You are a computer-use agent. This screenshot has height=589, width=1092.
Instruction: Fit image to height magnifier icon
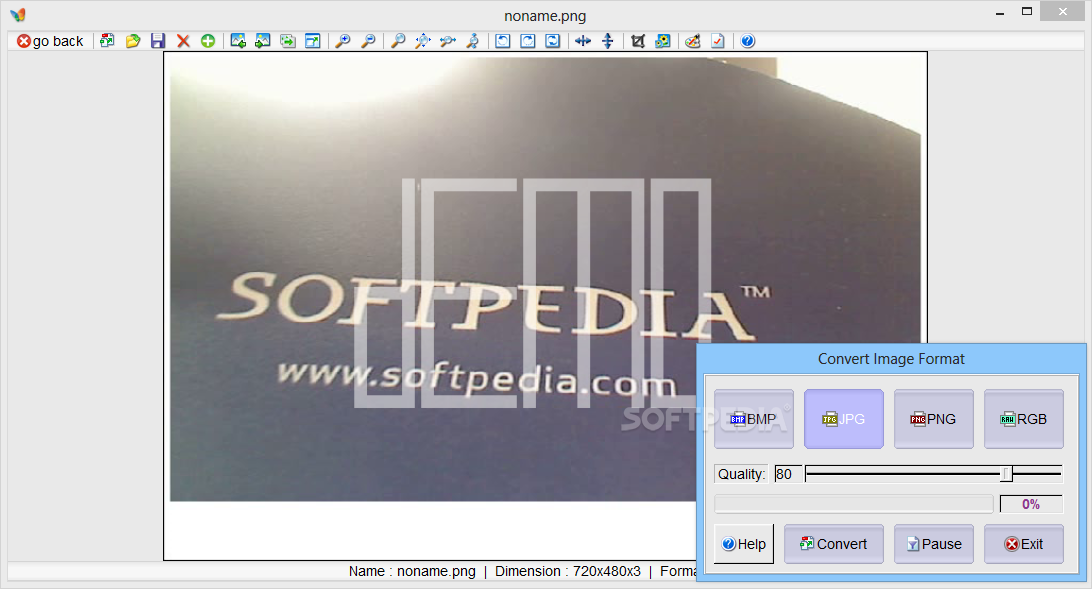pos(473,41)
